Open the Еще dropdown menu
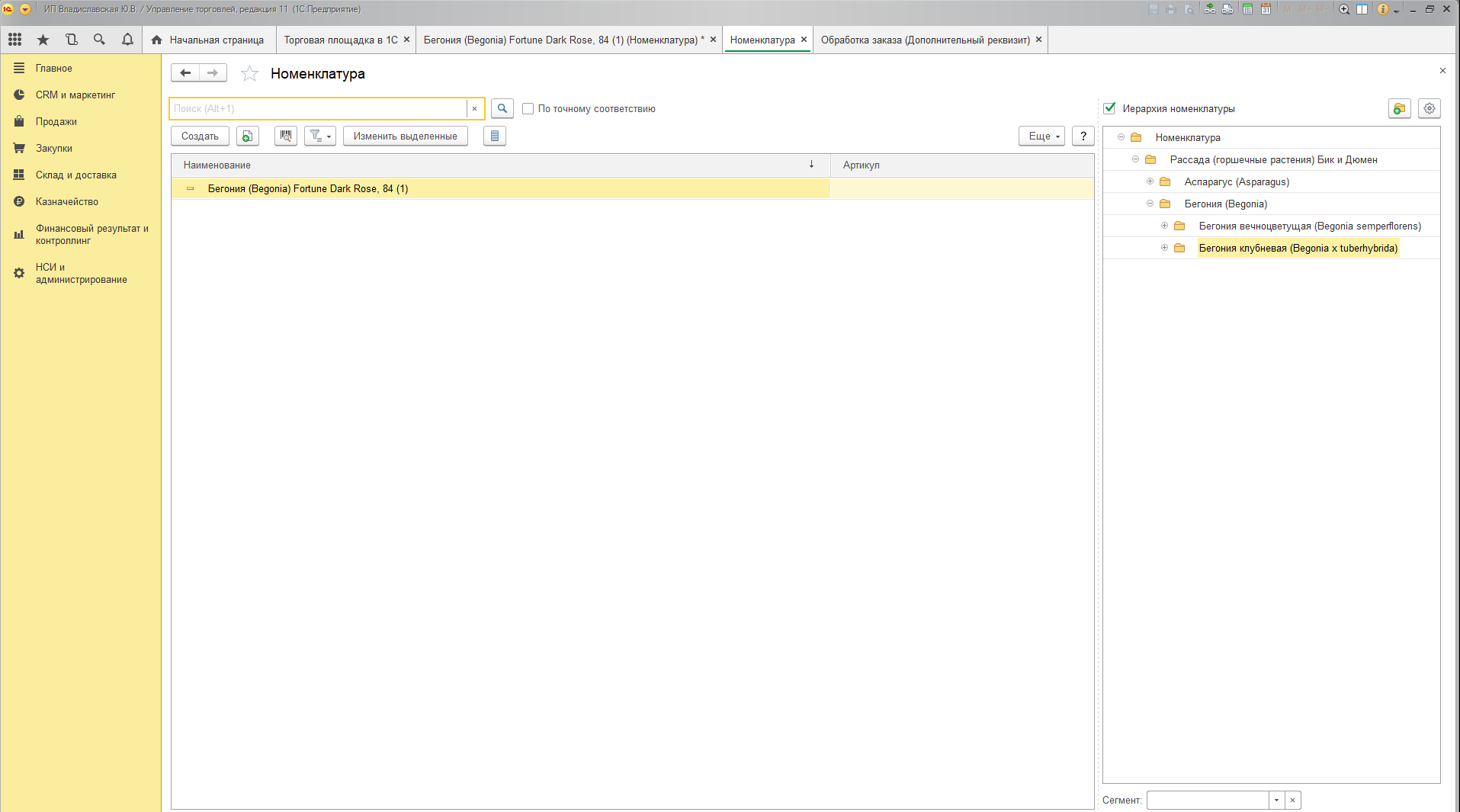The height and width of the screenshot is (812, 1460). coord(1041,136)
